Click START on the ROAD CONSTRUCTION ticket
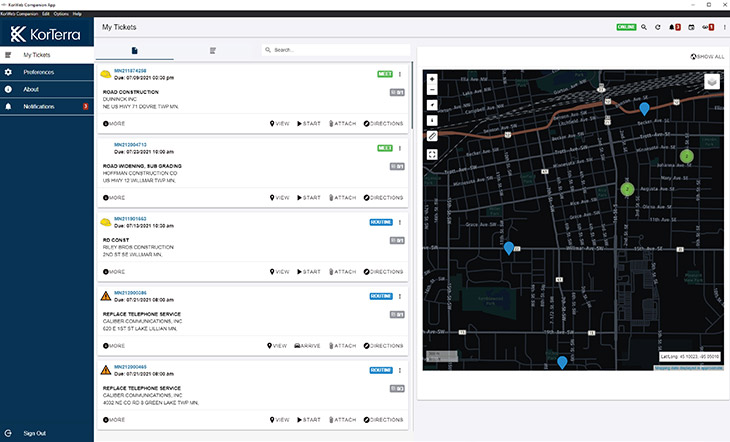This screenshot has width=730, height=442. (x=309, y=124)
